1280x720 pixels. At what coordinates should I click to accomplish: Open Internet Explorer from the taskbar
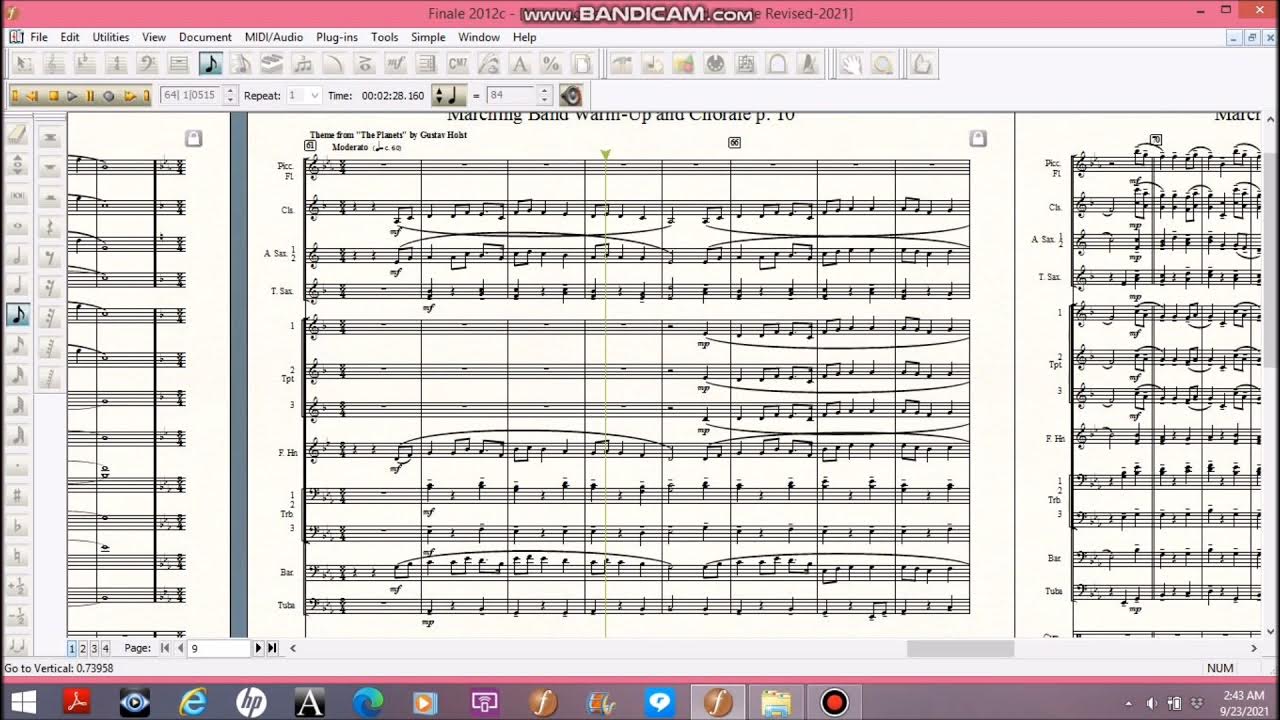pos(192,702)
